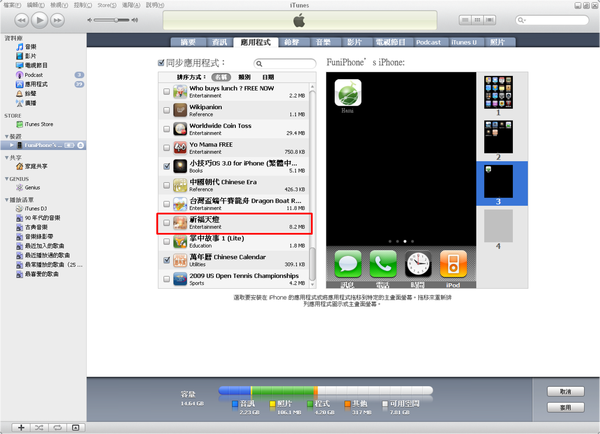The width and height of the screenshot is (600, 434).
Task: Eject the FuniPhone device
Action: 80,145
